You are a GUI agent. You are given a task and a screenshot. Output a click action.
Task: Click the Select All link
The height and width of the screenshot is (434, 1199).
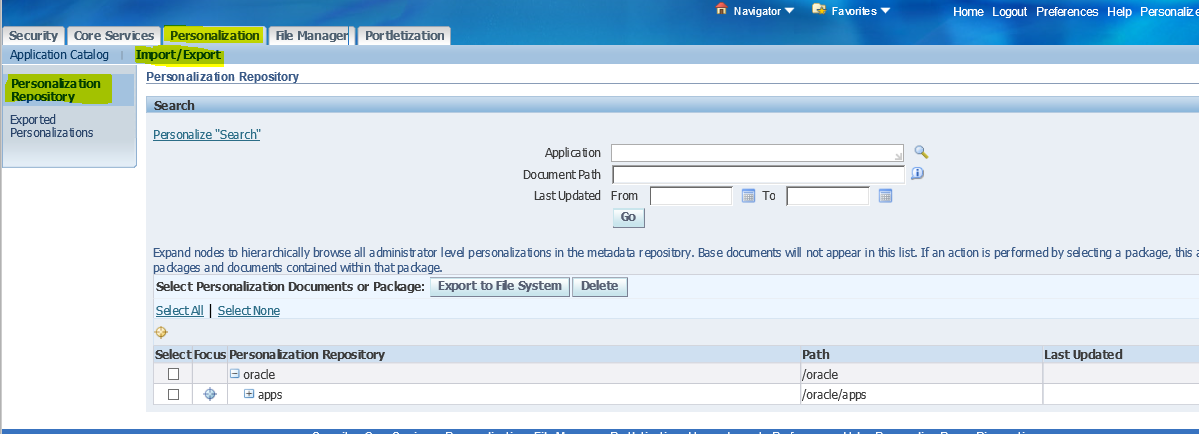[x=180, y=311]
